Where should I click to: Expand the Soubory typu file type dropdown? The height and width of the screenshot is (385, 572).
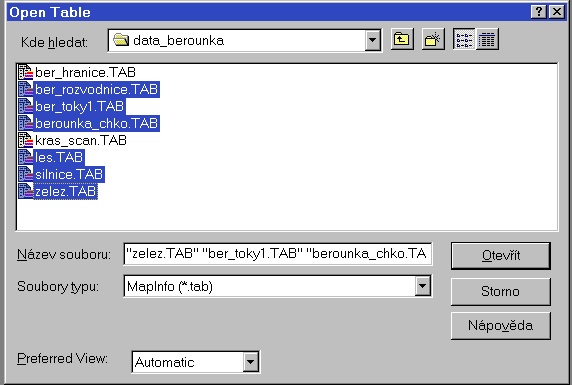point(422,286)
